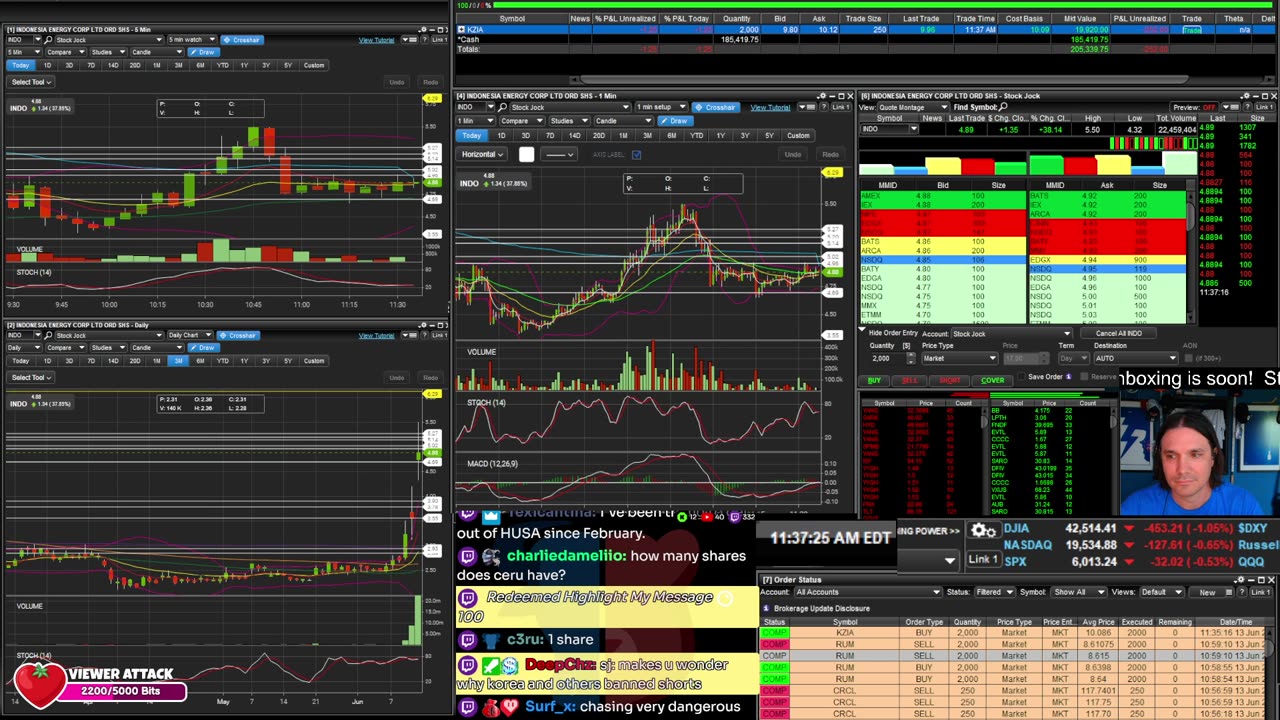Click the dollar sign toggle next to Quantity

pyautogui.click(x=907, y=346)
